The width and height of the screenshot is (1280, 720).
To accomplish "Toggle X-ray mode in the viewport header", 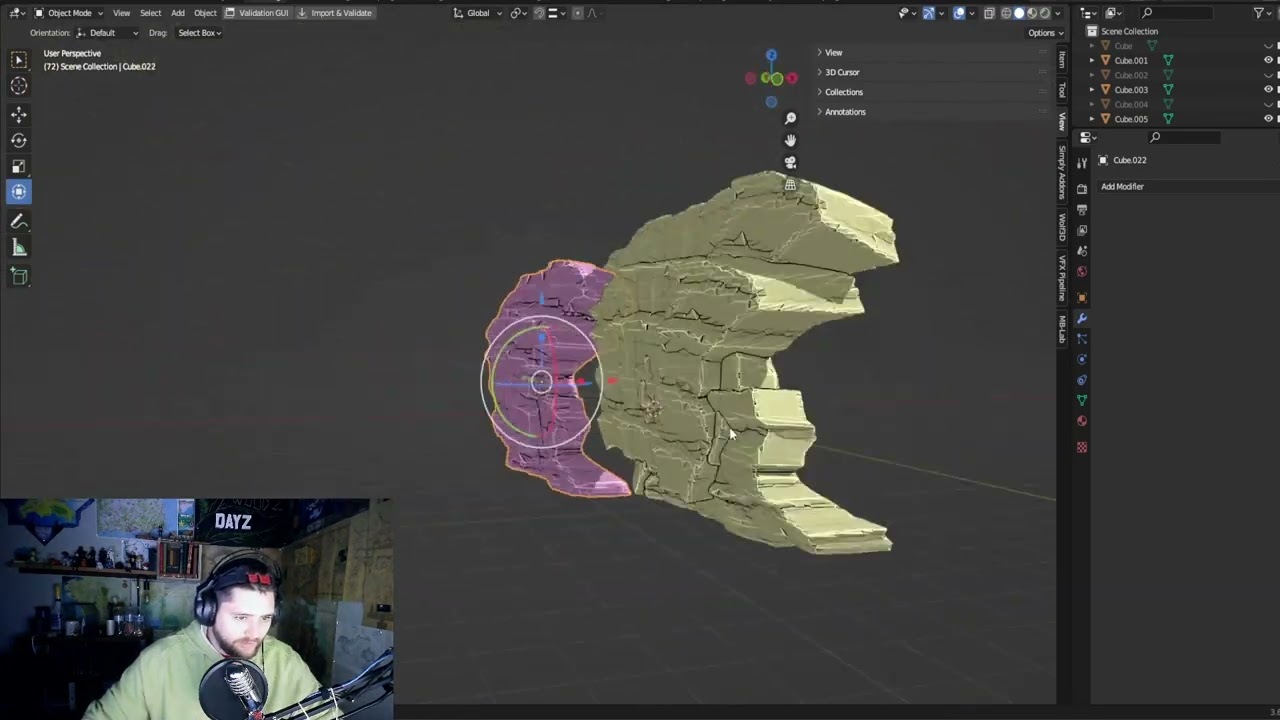I will (x=989, y=13).
